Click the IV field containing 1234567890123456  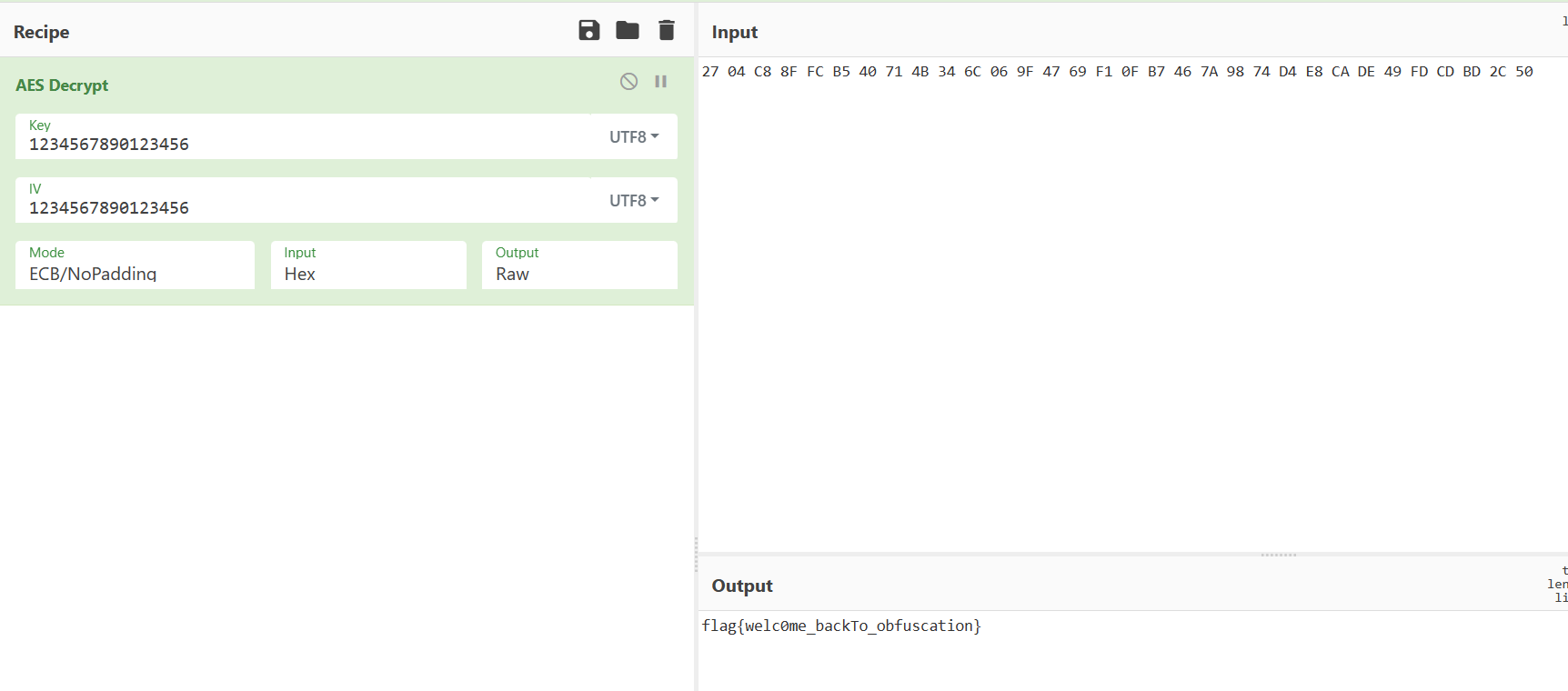[x=305, y=200]
